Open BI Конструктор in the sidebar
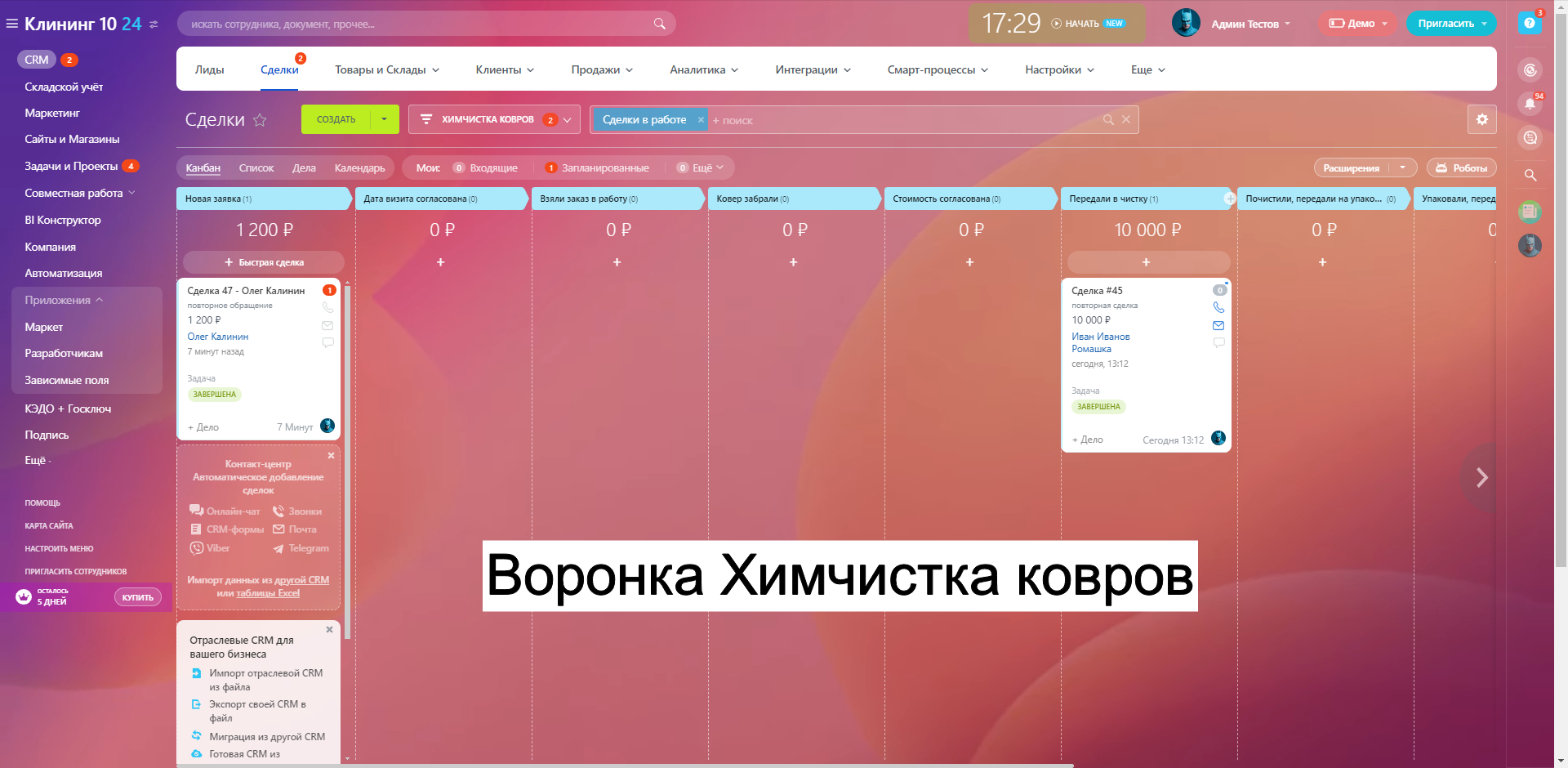The height and width of the screenshot is (768, 1568). (63, 221)
